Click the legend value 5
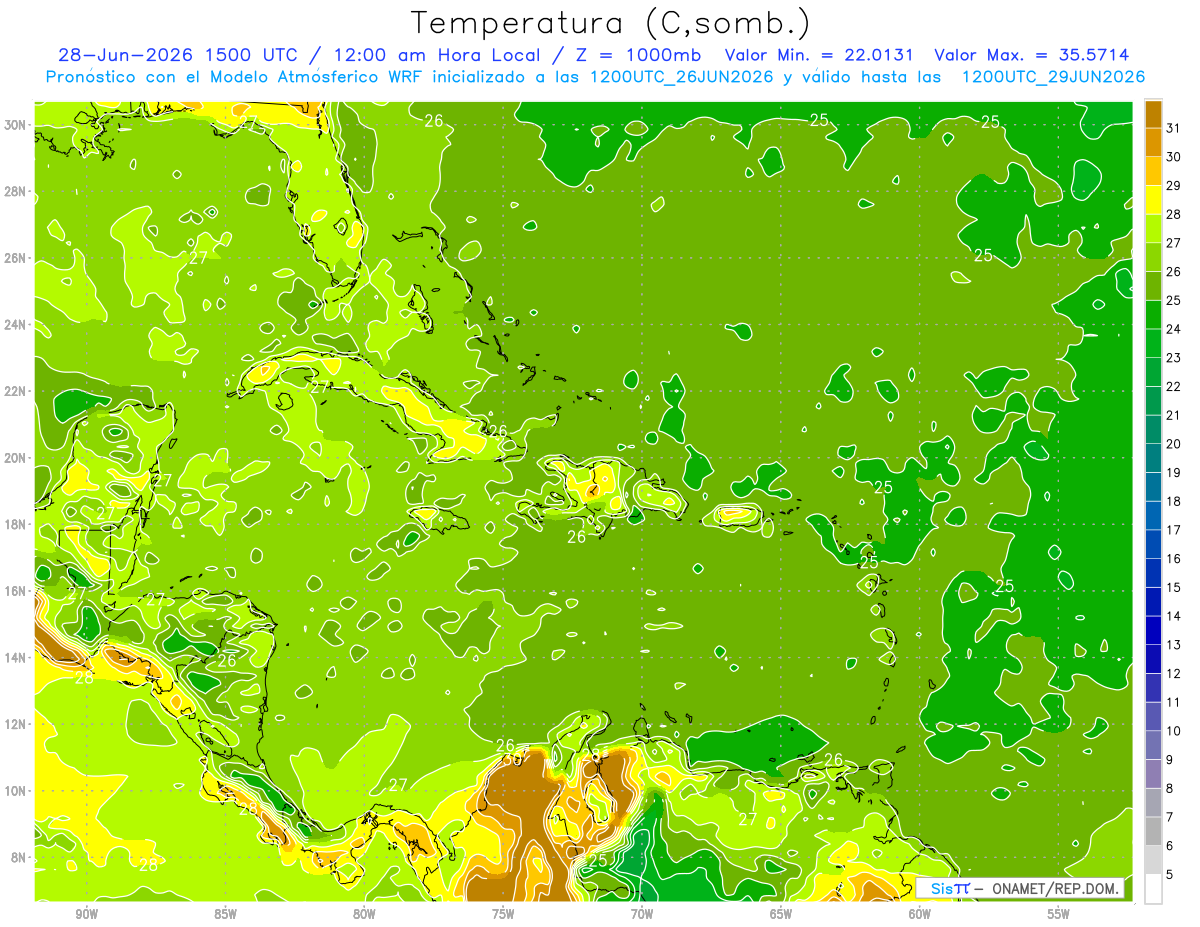Image resolution: width=1200 pixels, height=927 pixels. click(x=1170, y=875)
